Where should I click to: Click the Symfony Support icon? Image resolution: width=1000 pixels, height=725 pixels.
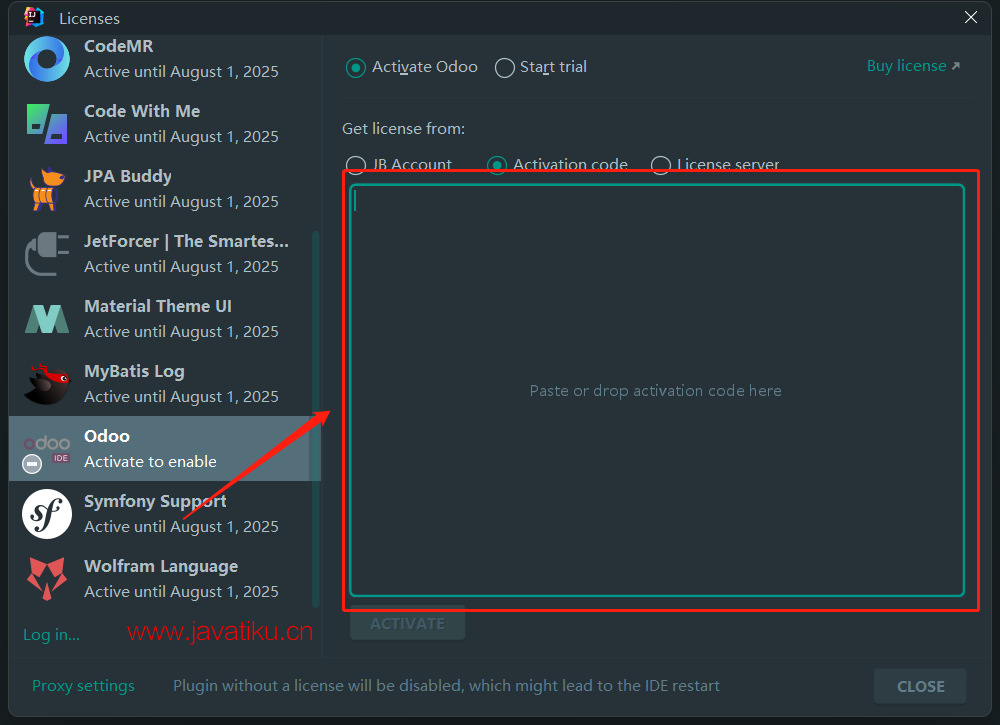47,514
